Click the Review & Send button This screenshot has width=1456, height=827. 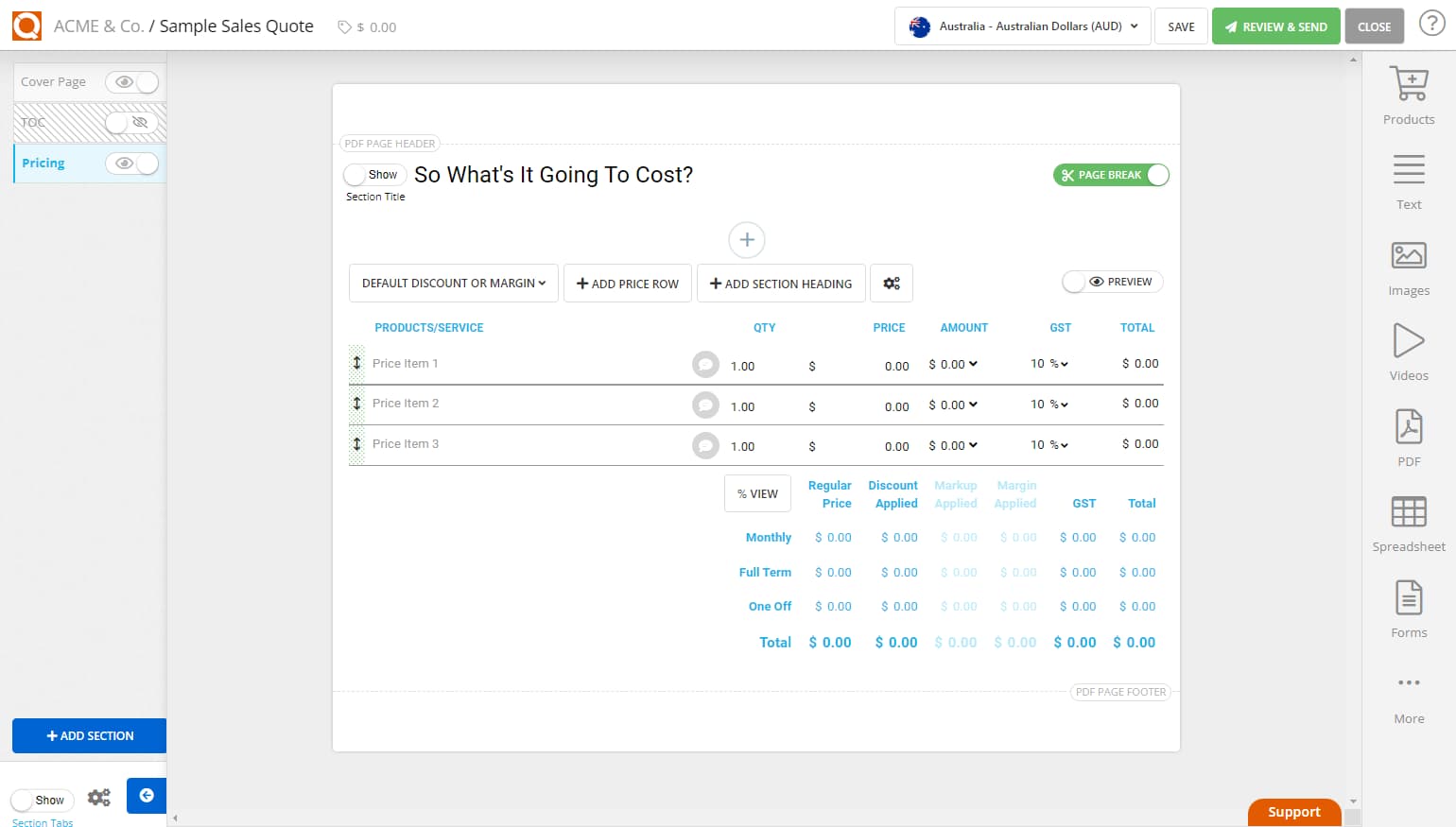click(x=1275, y=26)
